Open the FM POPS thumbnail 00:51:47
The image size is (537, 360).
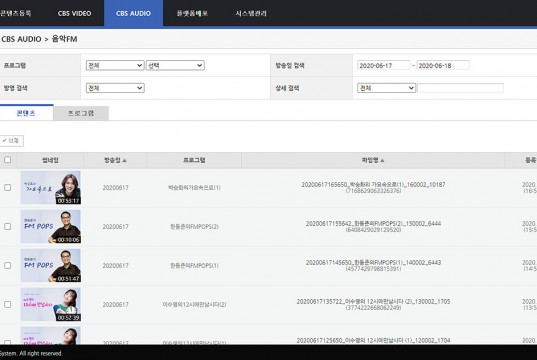pos(51,265)
